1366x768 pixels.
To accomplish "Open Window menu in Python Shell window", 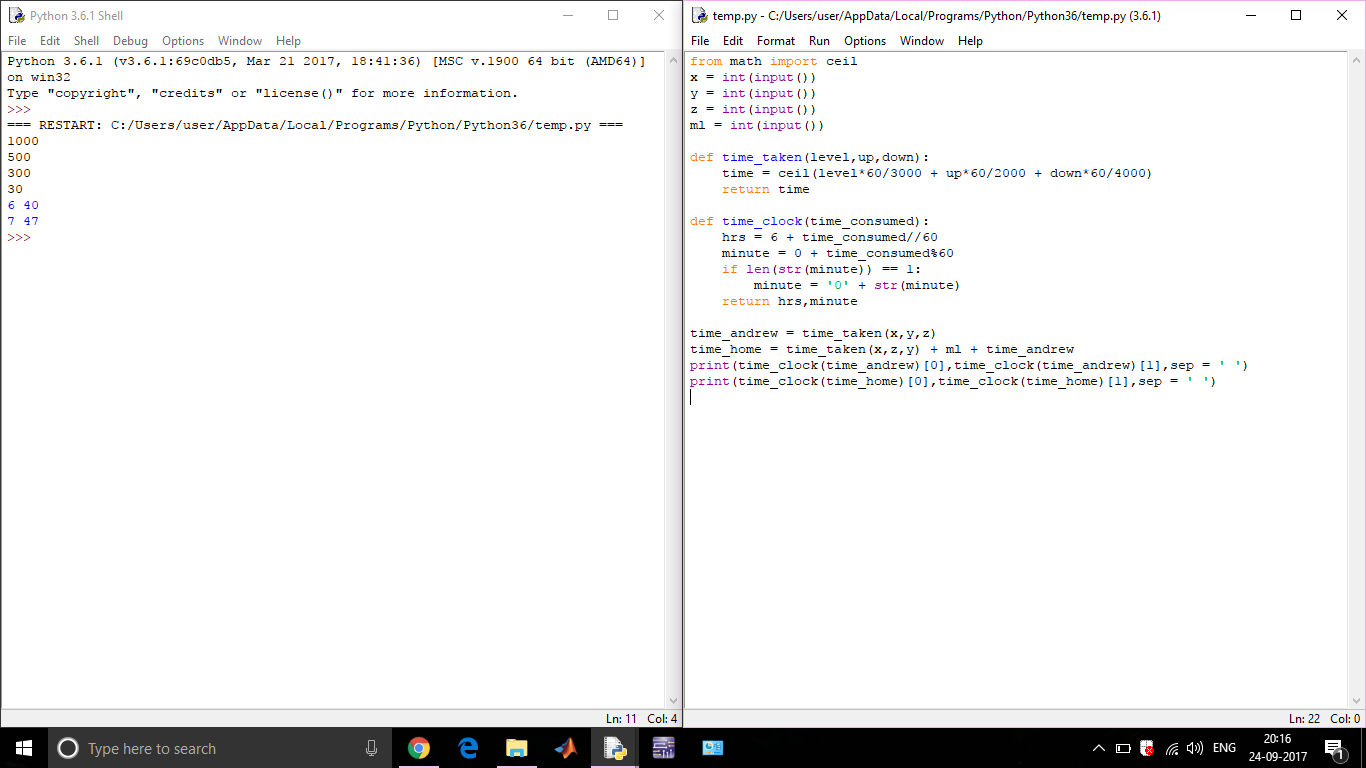I will coord(240,41).
